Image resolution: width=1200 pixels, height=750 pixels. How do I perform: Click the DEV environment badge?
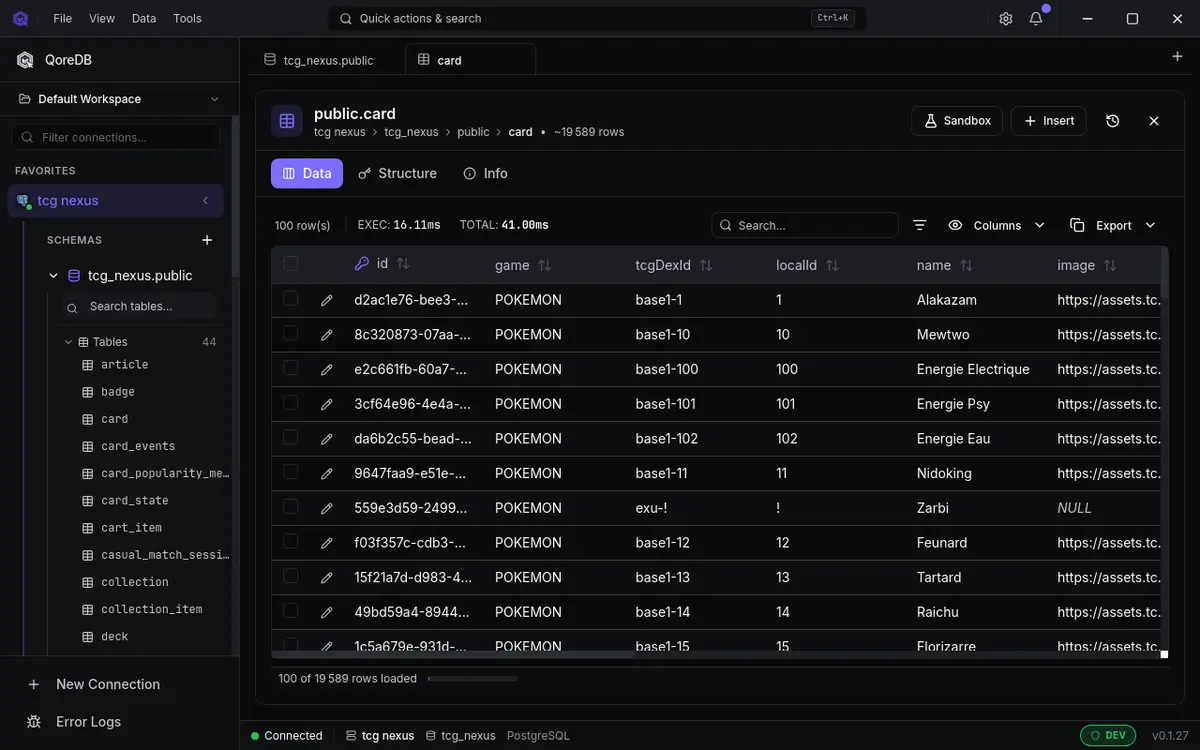click(x=1107, y=735)
